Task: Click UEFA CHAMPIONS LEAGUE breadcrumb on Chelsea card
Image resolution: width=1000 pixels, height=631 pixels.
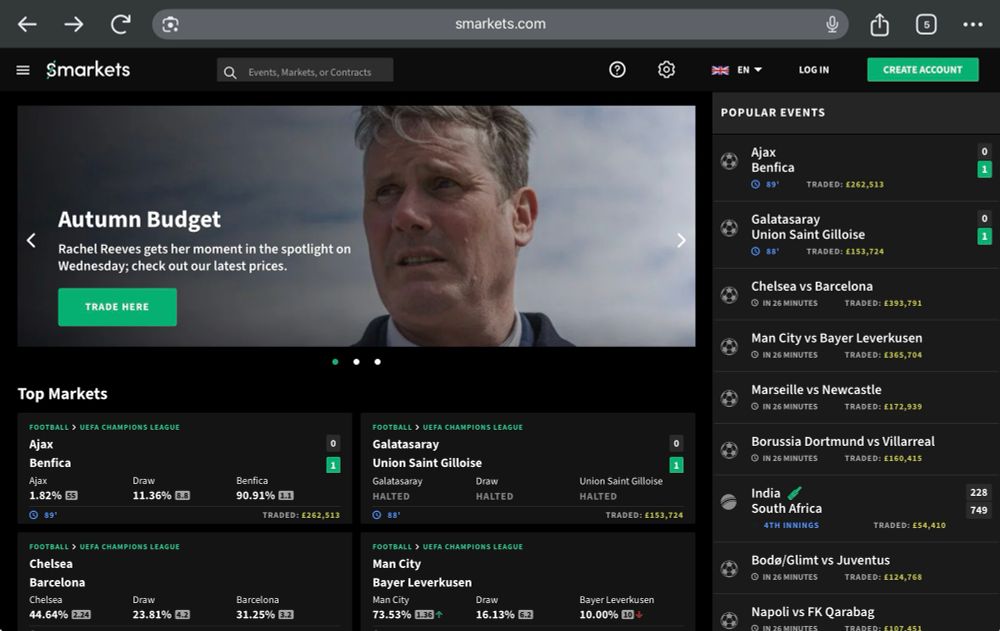Action: pyautogui.click(x=129, y=547)
